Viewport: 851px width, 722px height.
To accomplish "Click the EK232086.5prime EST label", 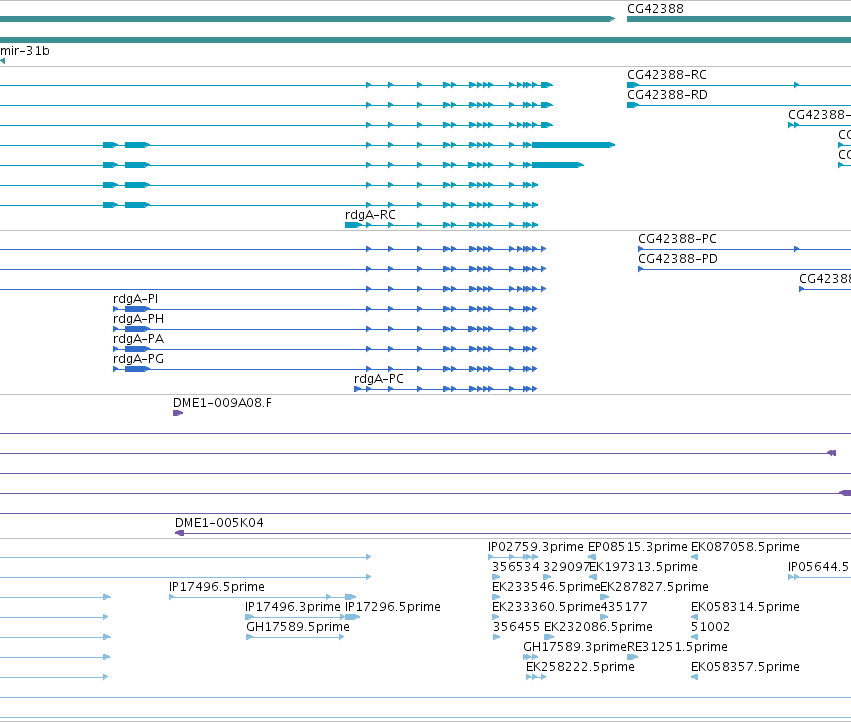I will tap(598, 628).
